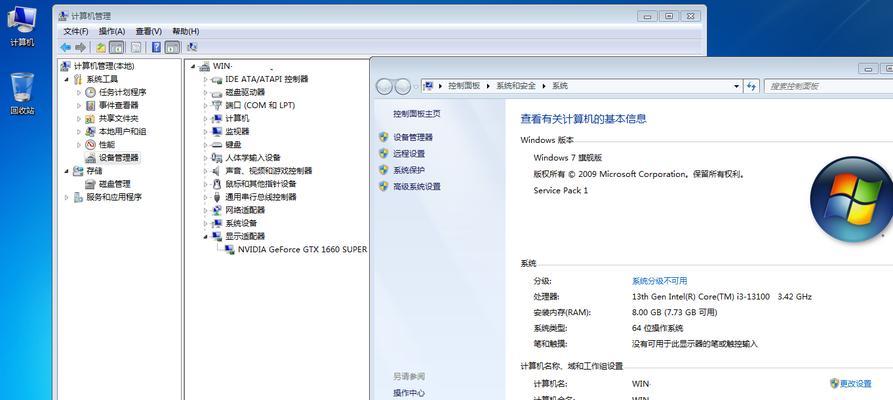Open the 系统保护 link

(x=409, y=170)
